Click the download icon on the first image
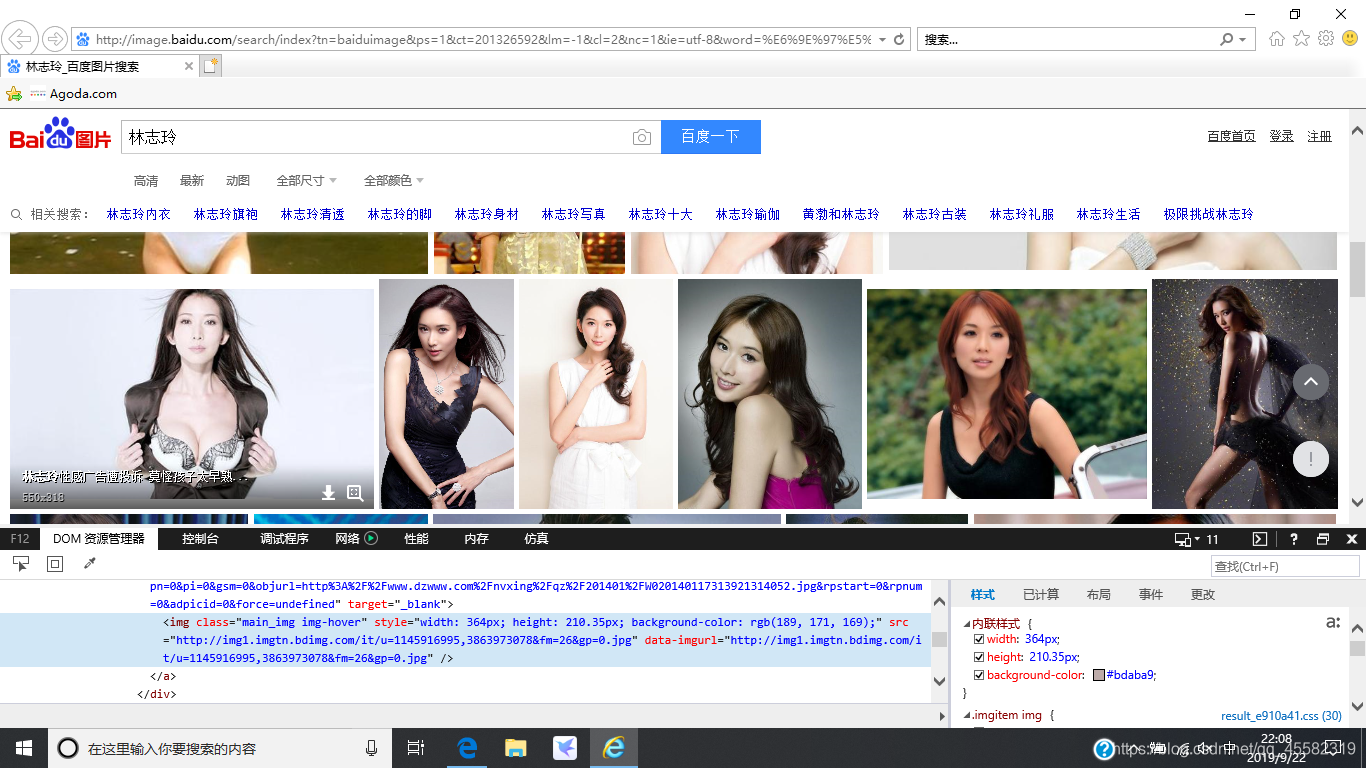 [328, 492]
